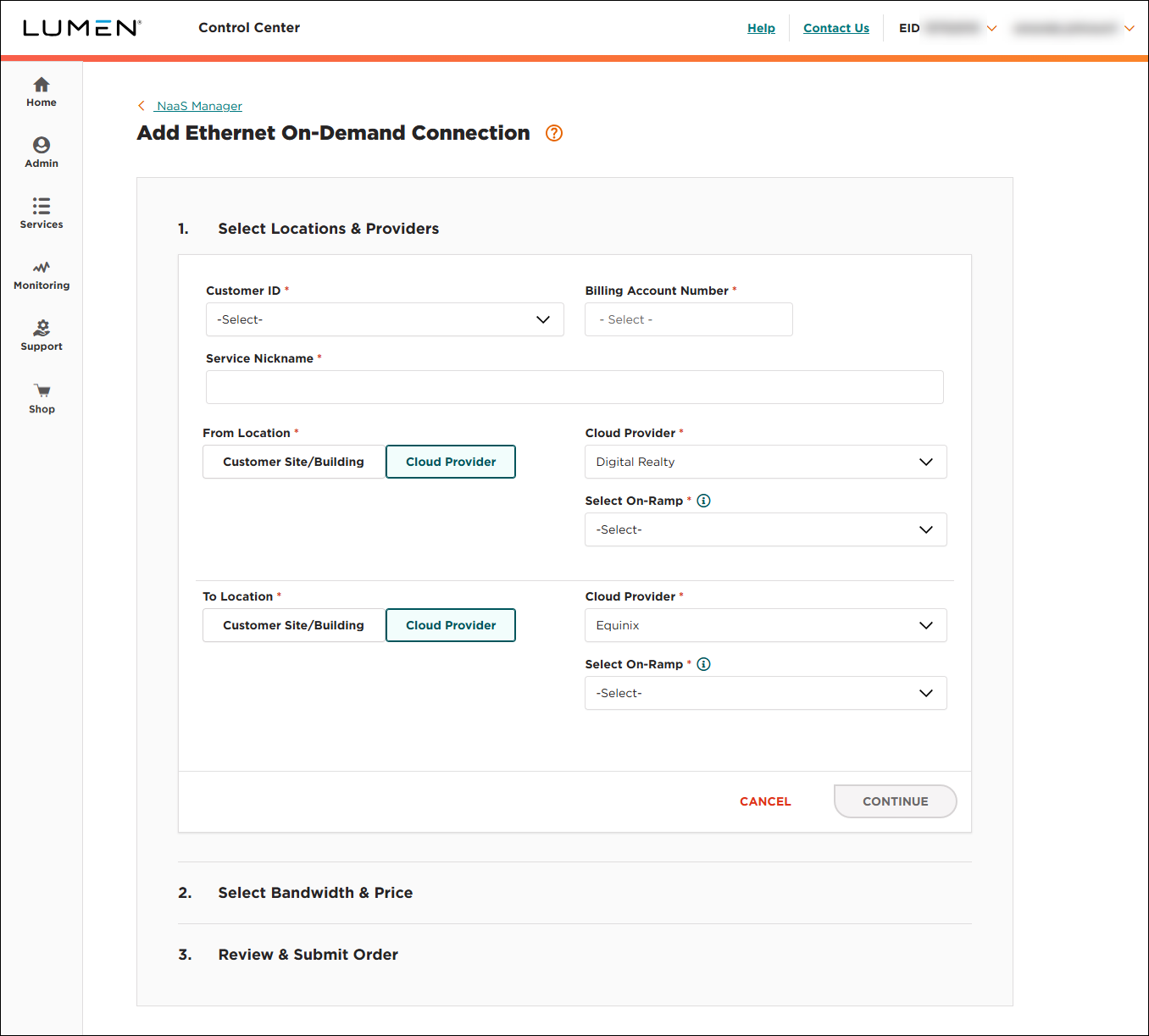Open To Location Select On-Ramp dropdown
Viewport: 1149px width, 1036px height.
766,693
